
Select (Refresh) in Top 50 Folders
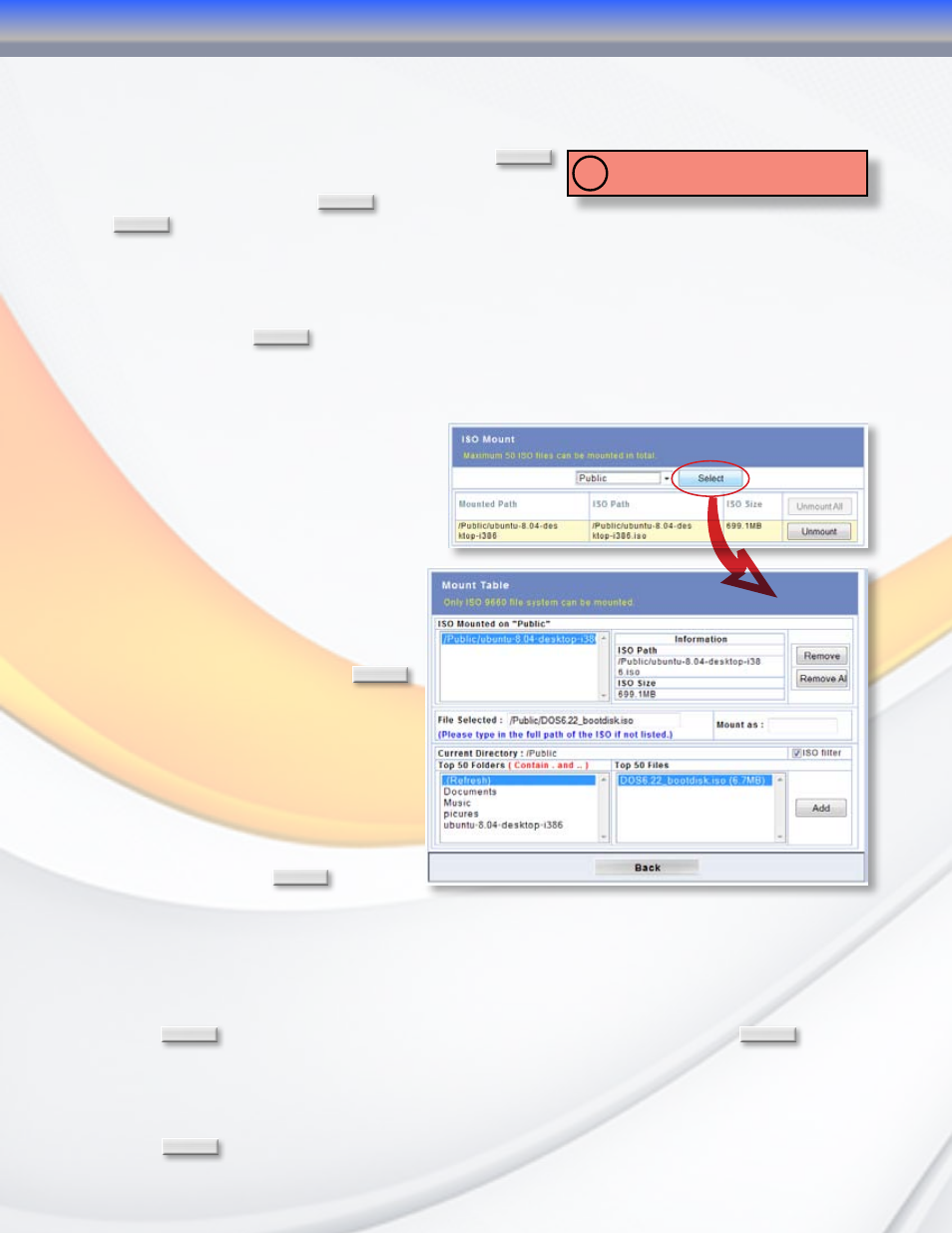click(x=519, y=781)
